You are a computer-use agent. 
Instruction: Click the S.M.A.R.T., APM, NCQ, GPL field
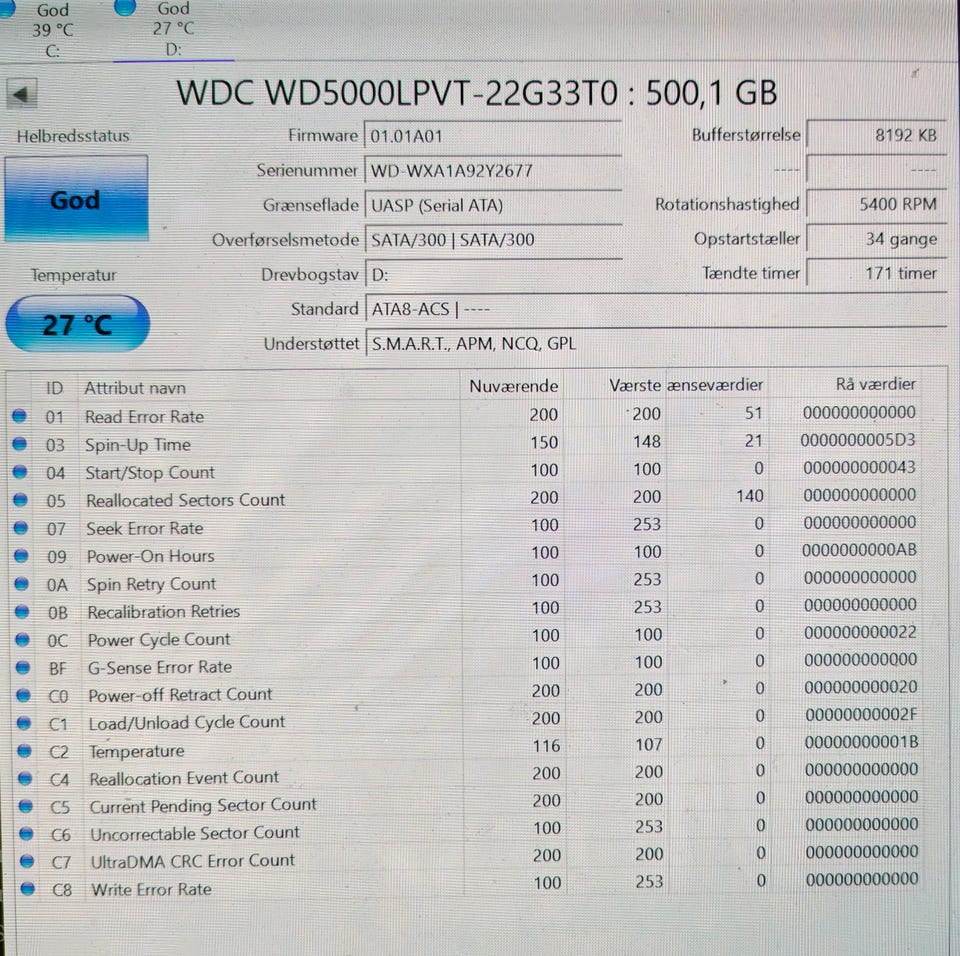(x=655, y=343)
